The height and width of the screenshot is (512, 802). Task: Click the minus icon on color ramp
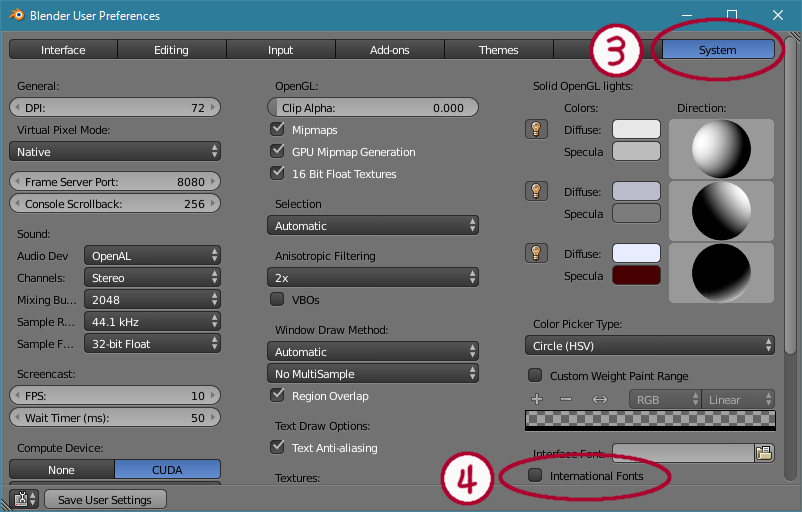click(x=567, y=400)
